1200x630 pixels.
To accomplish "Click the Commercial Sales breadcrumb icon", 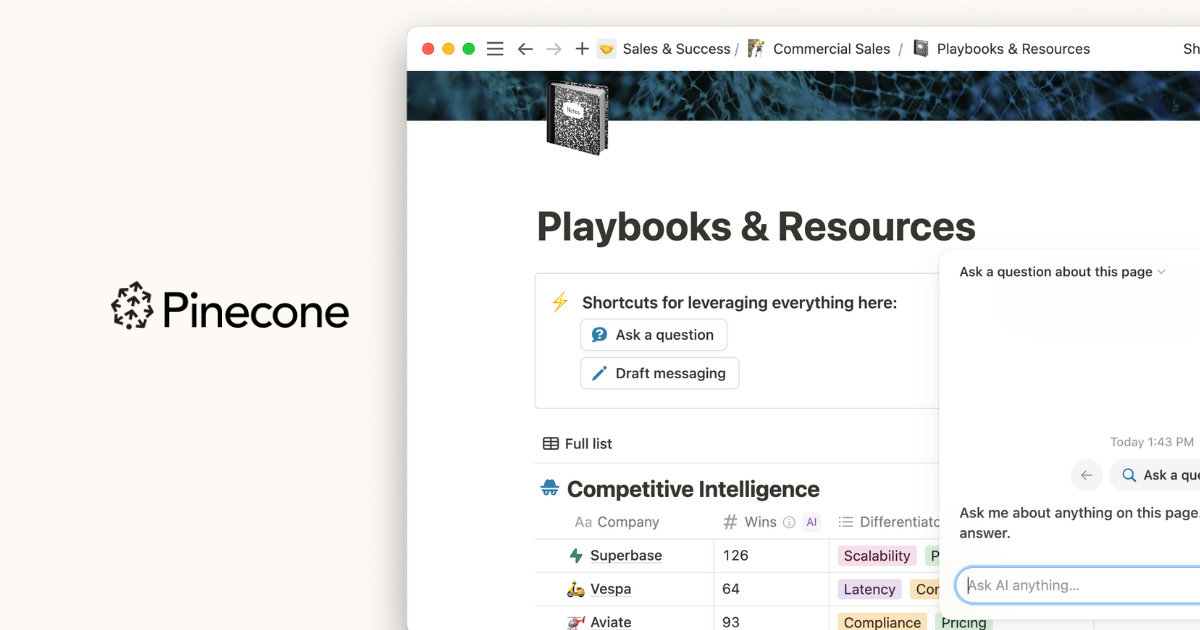I will (757, 49).
